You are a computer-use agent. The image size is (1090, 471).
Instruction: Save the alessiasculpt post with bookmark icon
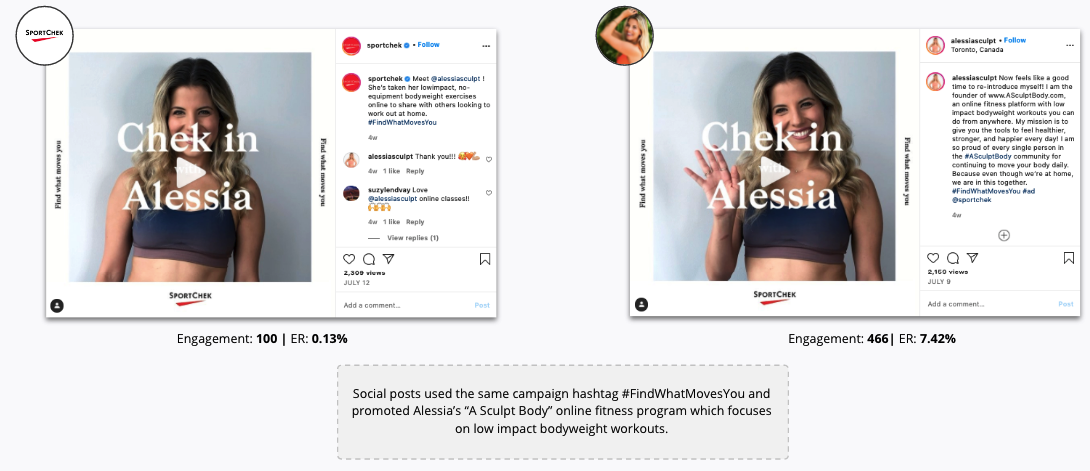1069,258
